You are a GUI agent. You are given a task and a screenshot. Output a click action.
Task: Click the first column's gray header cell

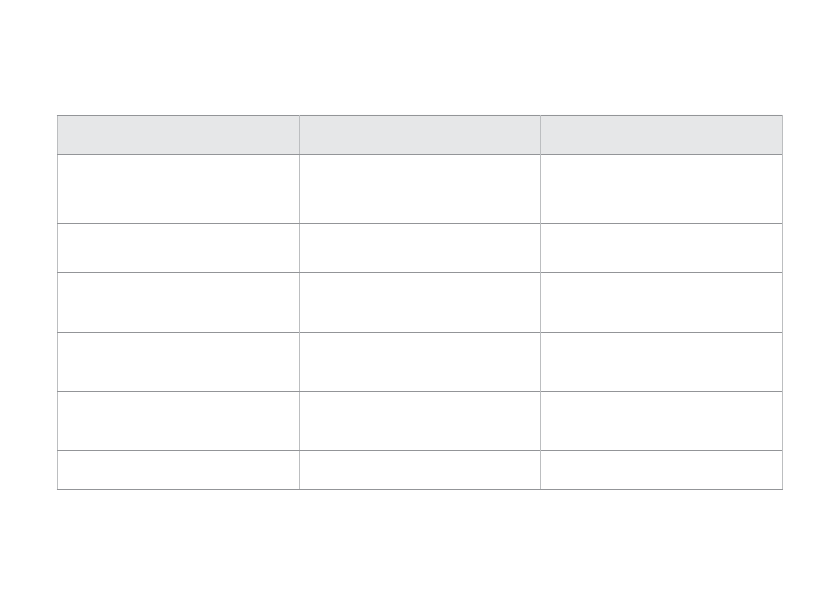pos(178,135)
